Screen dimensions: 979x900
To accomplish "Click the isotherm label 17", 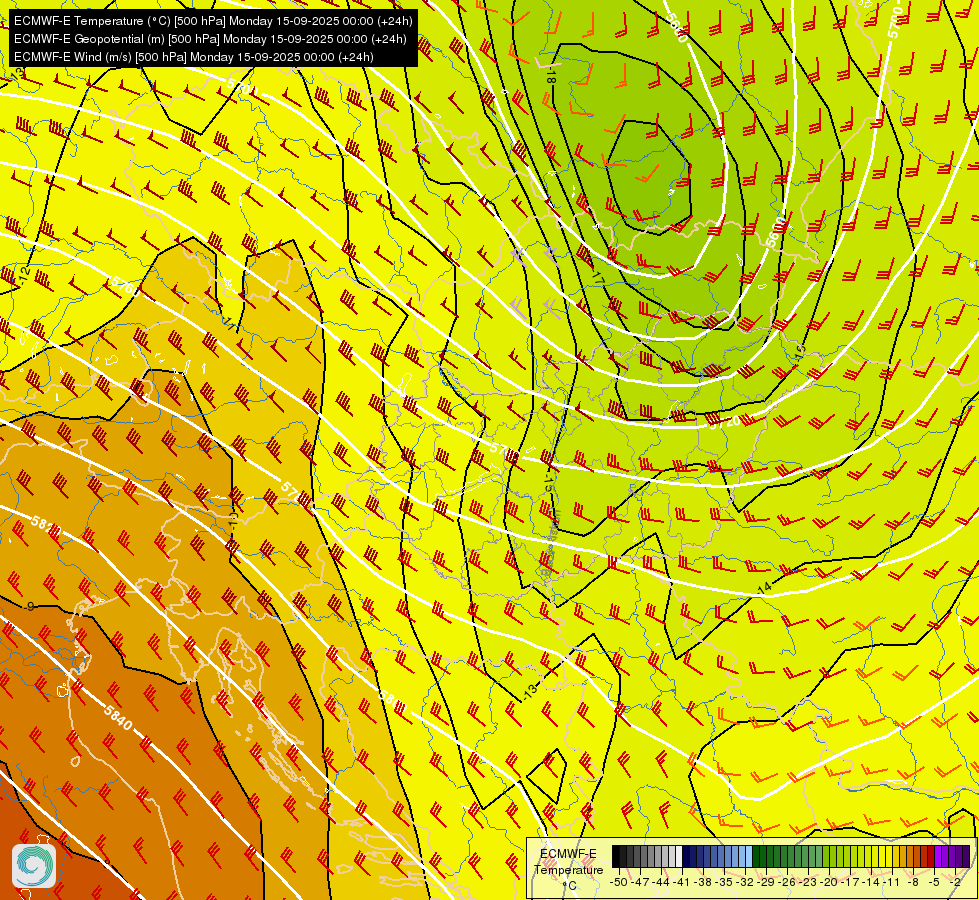I will click(x=598, y=278).
